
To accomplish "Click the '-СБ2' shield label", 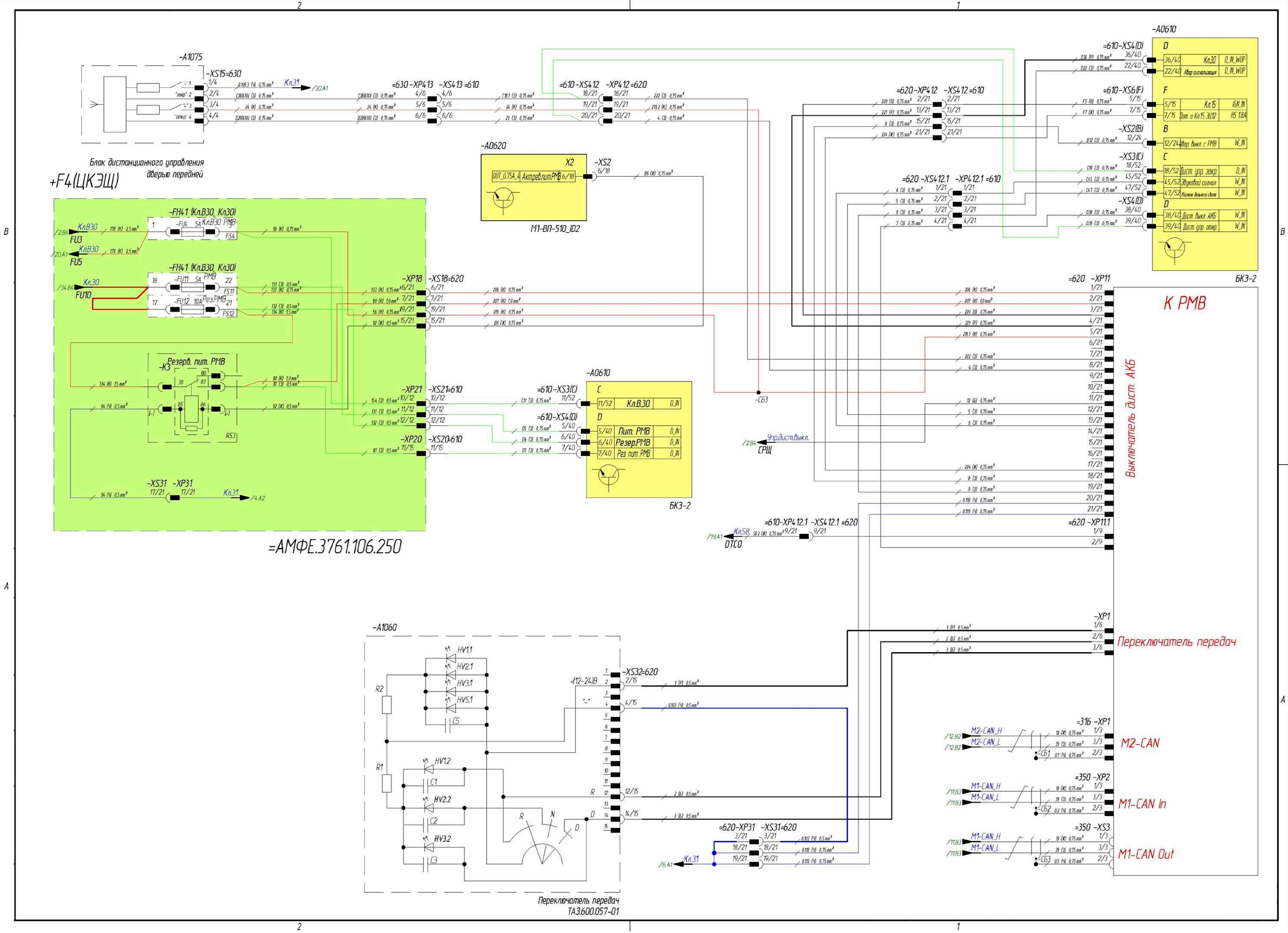I will 1044,809.
